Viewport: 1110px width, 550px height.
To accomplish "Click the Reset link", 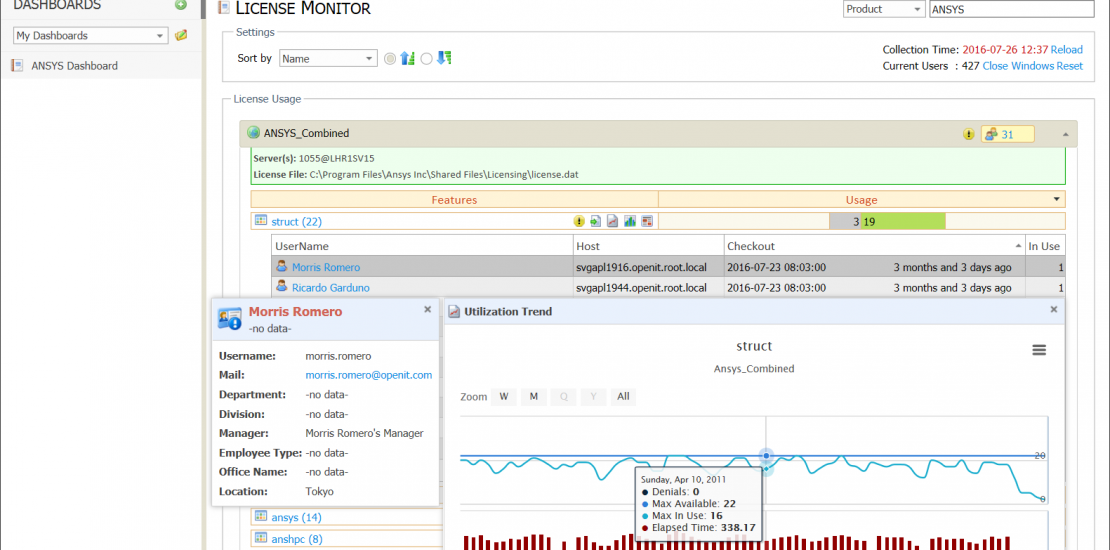I will [1070, 66].
